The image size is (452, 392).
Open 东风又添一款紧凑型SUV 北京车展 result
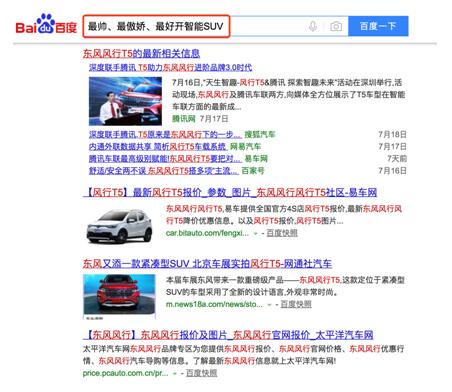click(x=207, y=264)
